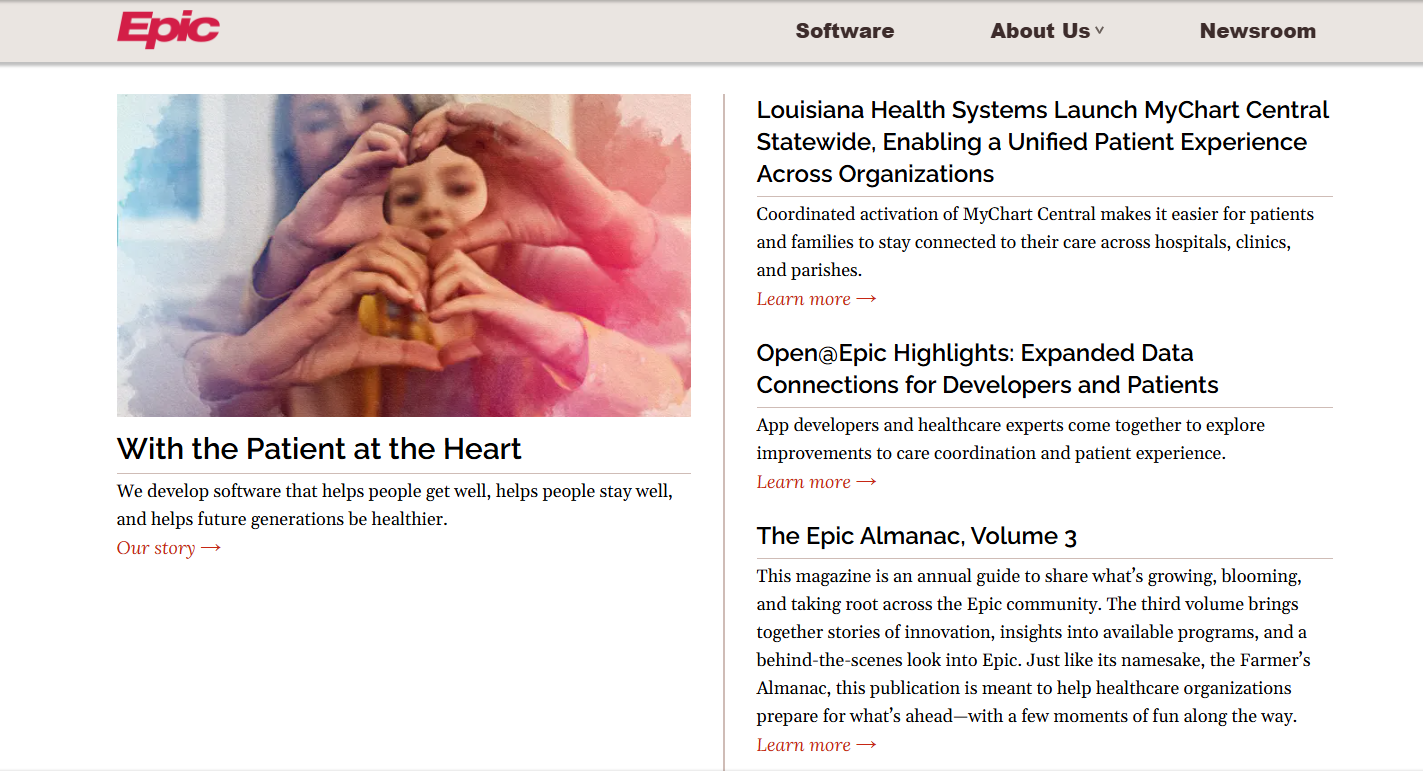Open the With the Patient at the Heart heading
This screenshot has height=775, width=1423.
click(319, 449)
